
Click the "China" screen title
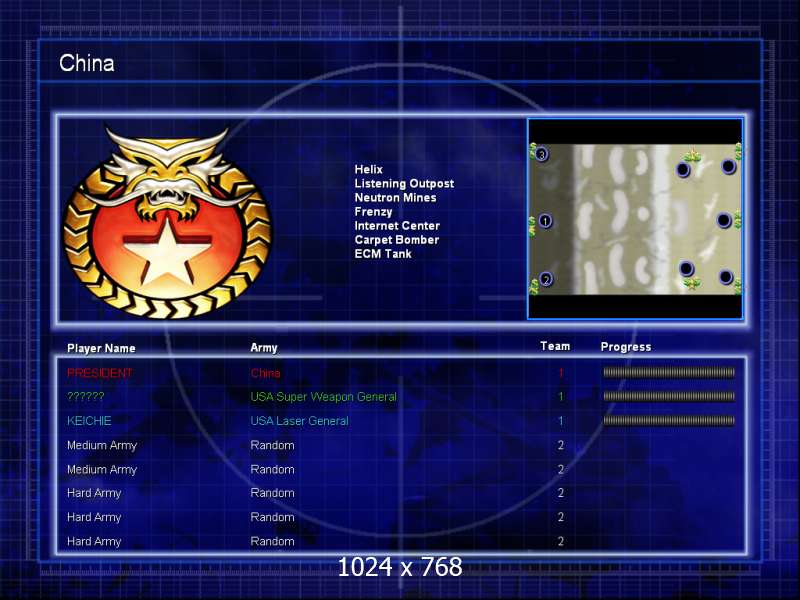click(x=87, y=63)
